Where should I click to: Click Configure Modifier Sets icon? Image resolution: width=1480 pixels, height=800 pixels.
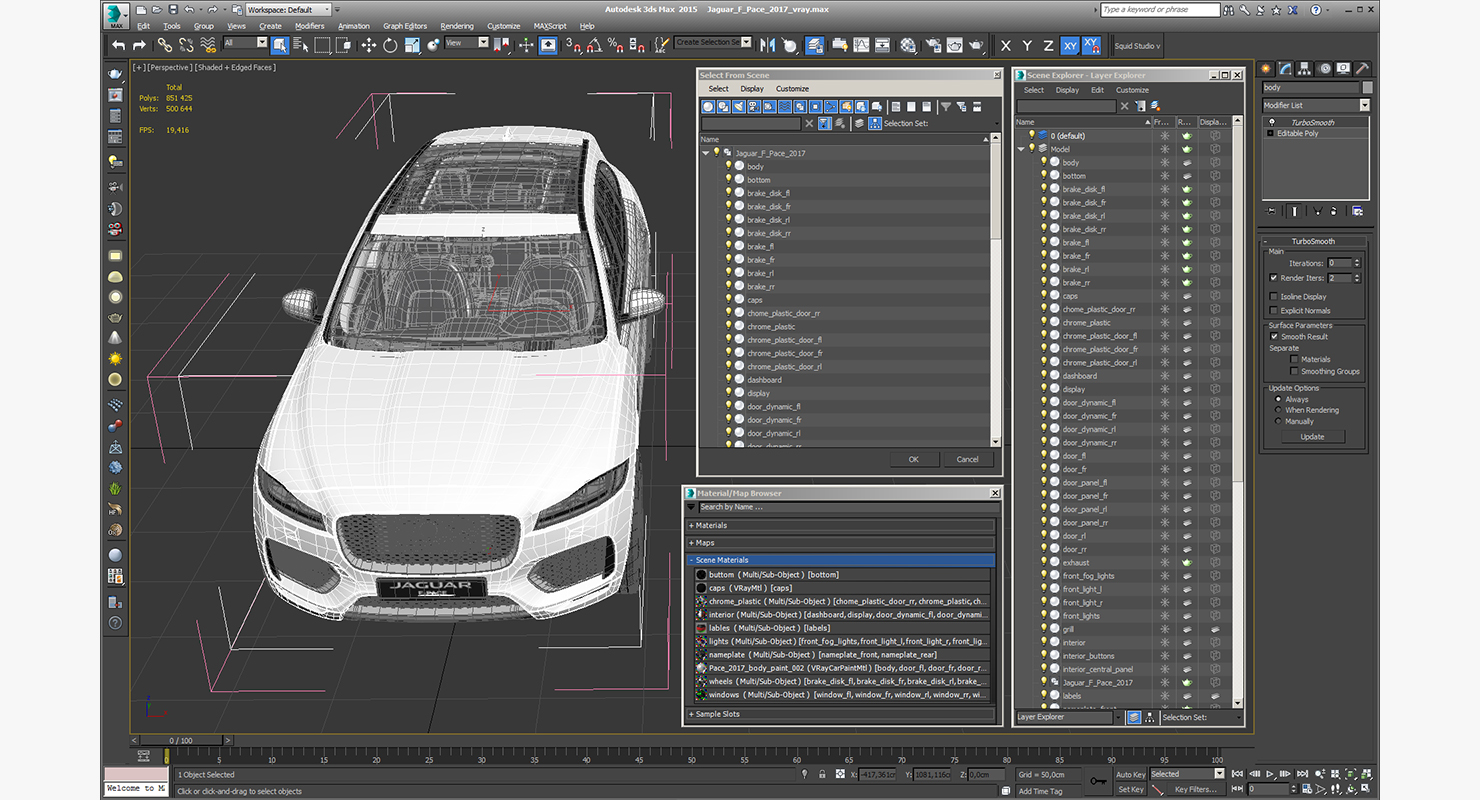click(x=1357, y=211)
